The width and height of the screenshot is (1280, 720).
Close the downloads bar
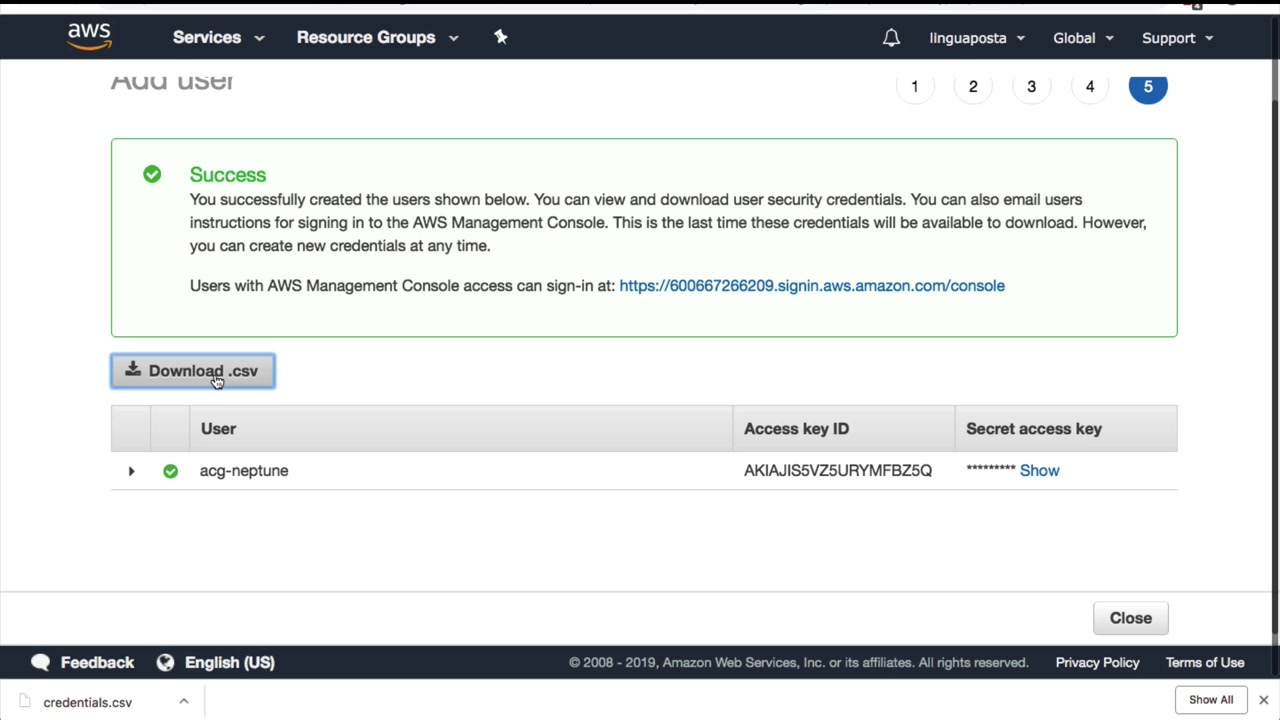tap(1263, 700)
